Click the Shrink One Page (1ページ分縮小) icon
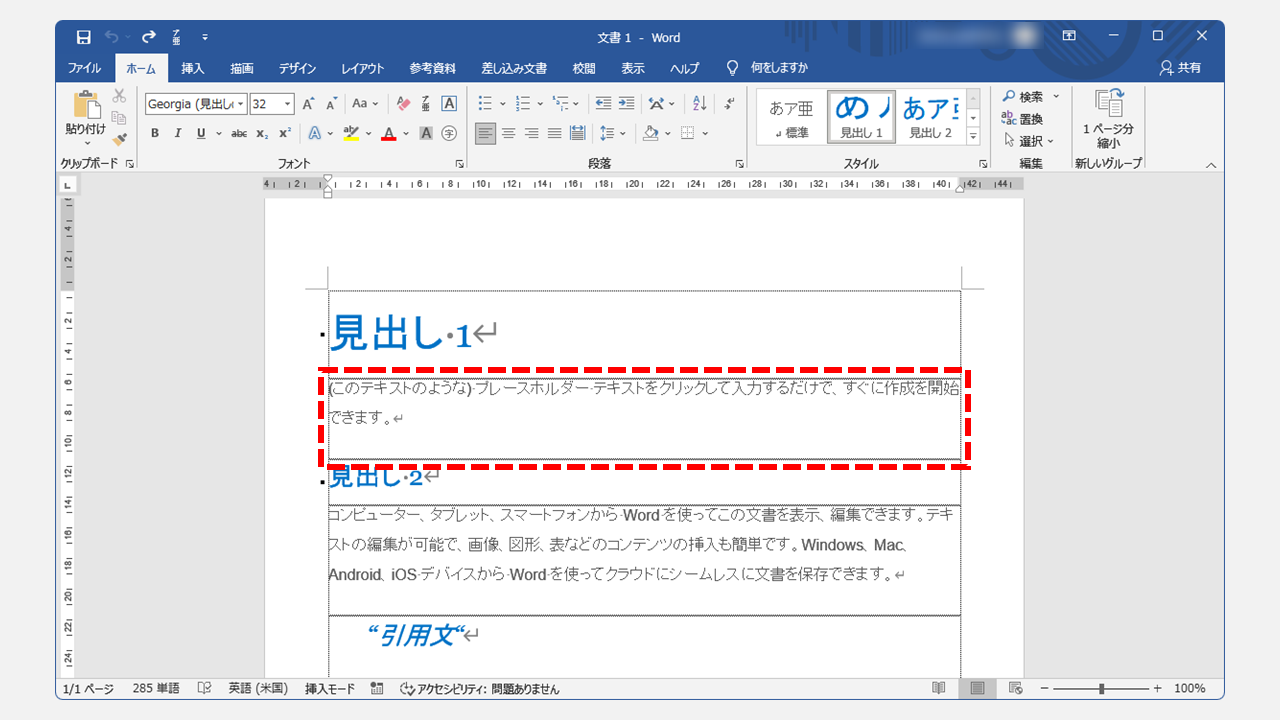 coord(1108,118)
